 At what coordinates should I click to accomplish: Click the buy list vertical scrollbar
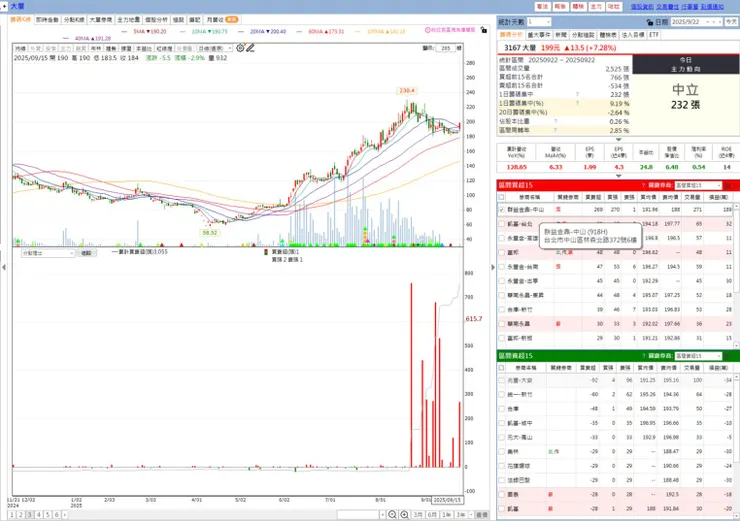tap(736, 274)
